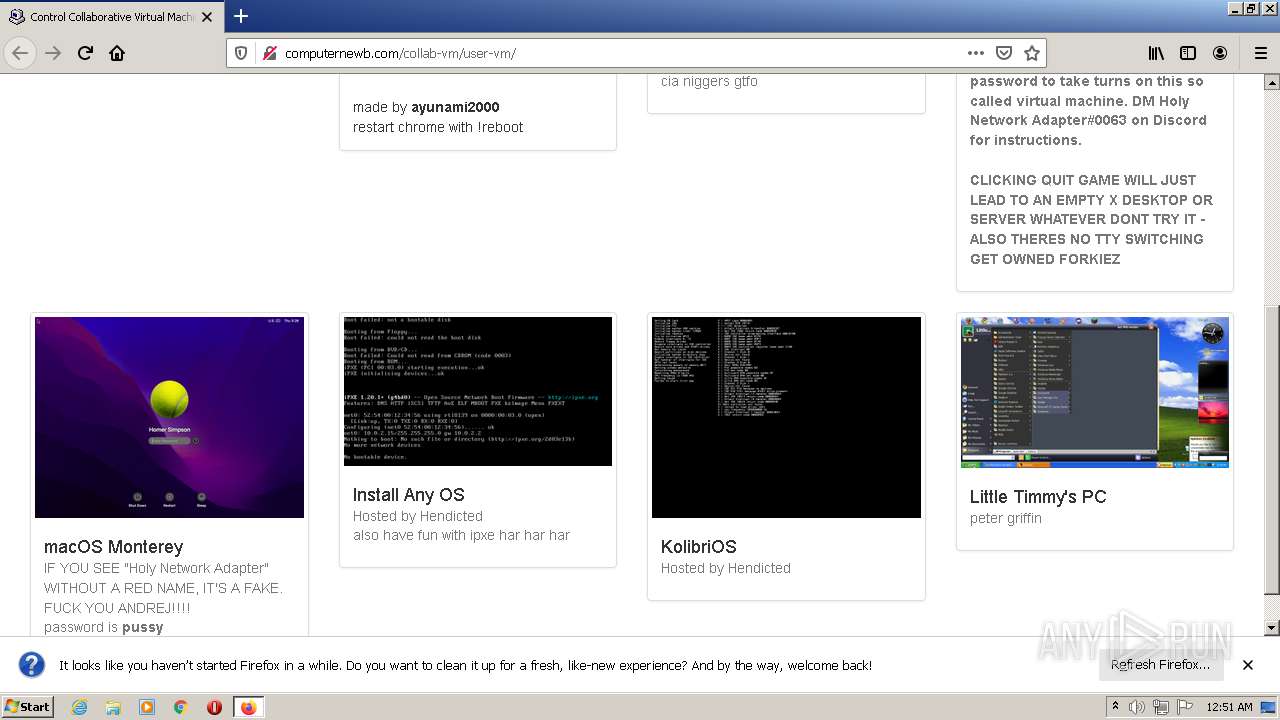Open media player from taskbar
The height and width of the screenshot is (720, 1280).
pos(147,707)
